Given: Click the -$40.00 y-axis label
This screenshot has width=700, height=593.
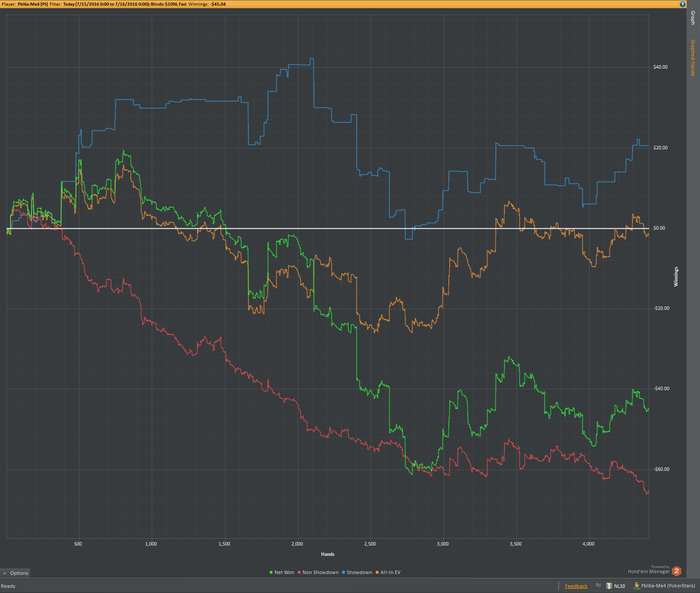Looking at the screenshot, I should [661, 389].
